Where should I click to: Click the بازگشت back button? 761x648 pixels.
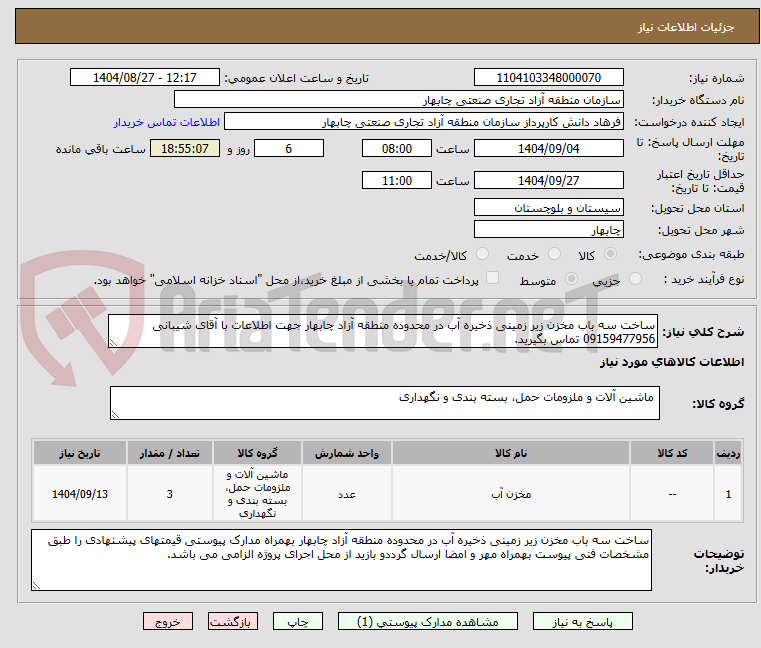tap(233, 621)
